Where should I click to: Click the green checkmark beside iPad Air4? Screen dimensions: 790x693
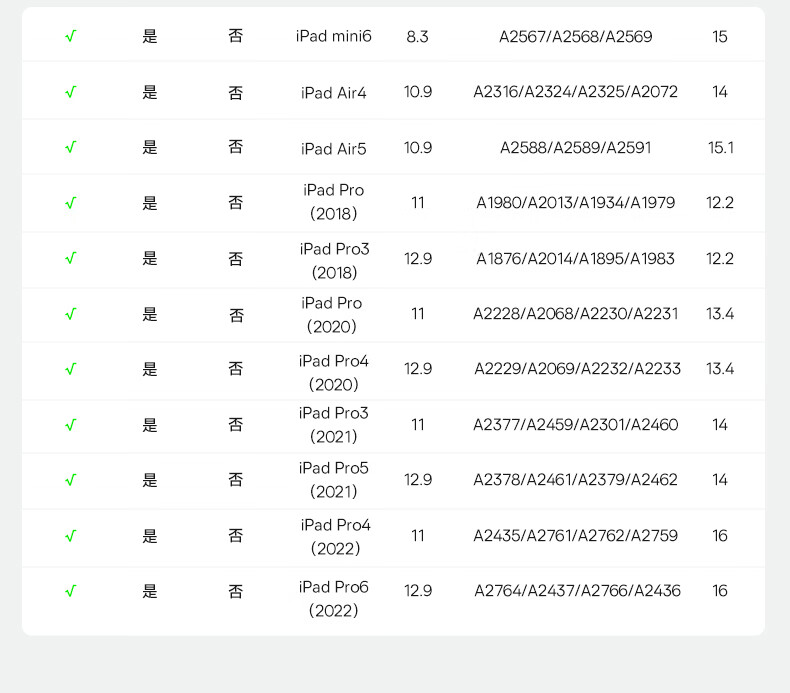(x=70, y=92)
